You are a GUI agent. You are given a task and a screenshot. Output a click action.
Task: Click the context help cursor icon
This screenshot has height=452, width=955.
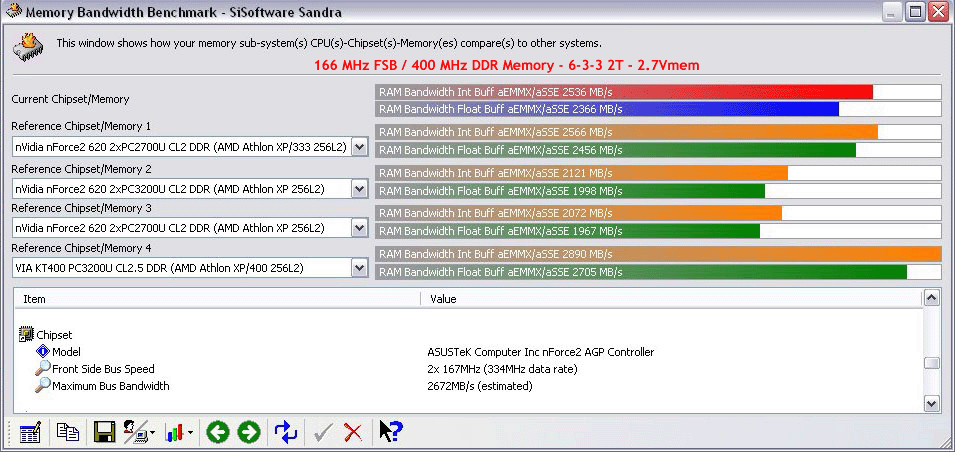coord(390,432)
